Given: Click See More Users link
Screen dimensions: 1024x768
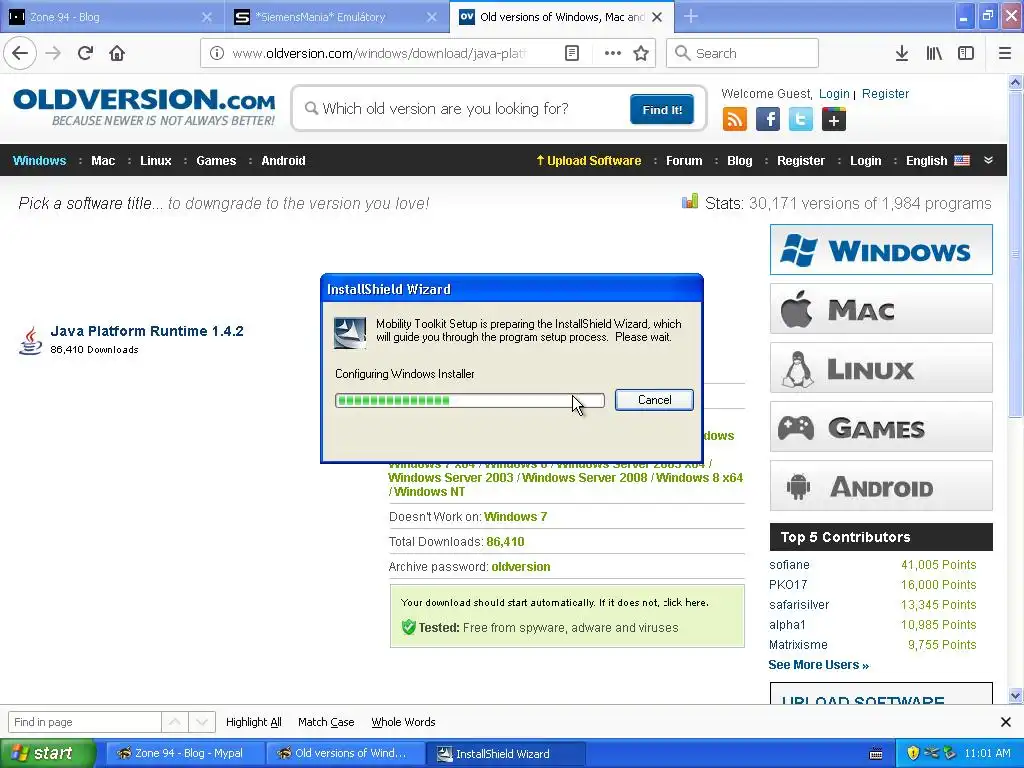Looking at the screenshot, I should 818,665.
